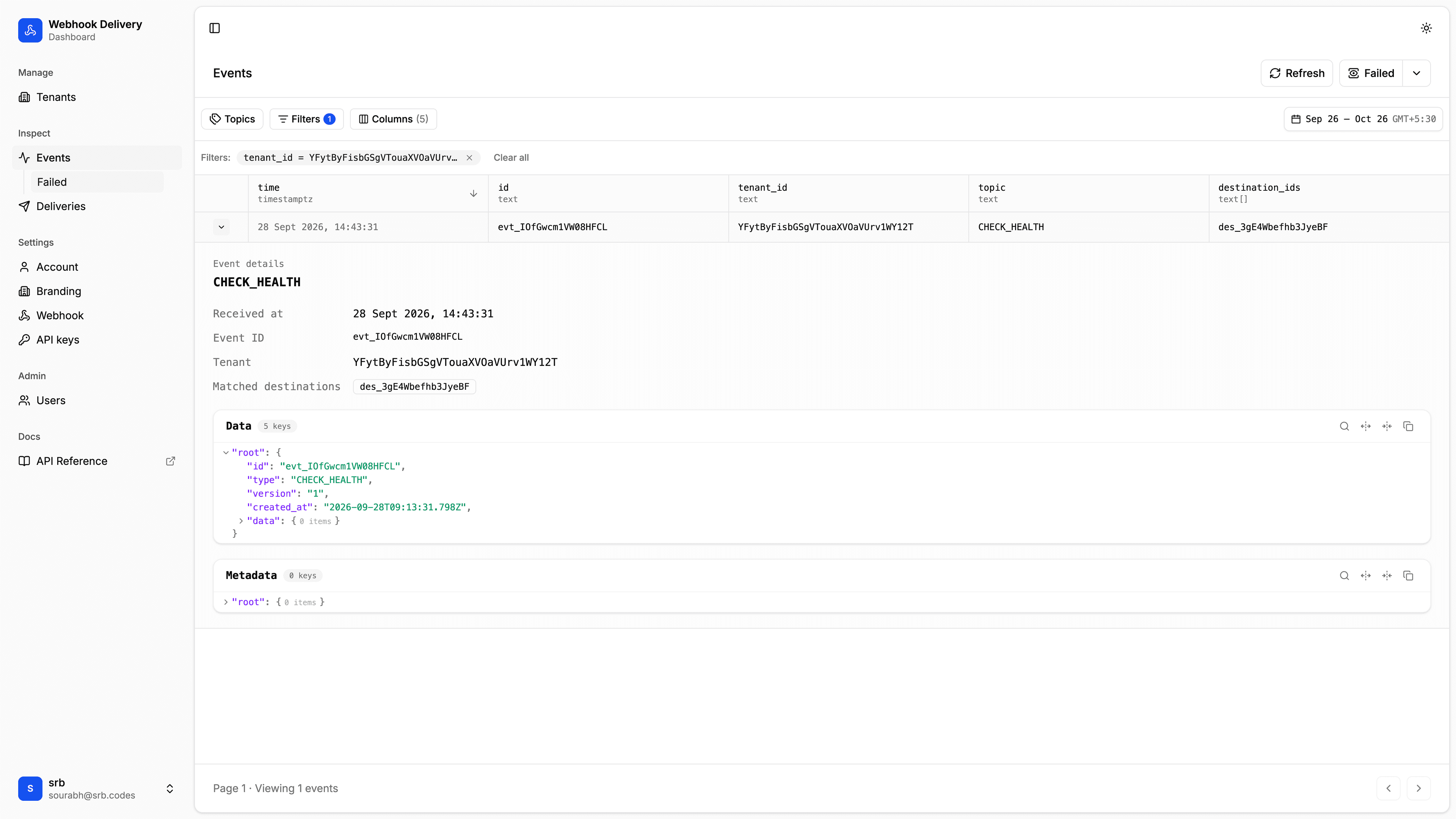1456x819 pixels.
Task: Switch theme with the sun icon
Action: (x=1426, y=28)
